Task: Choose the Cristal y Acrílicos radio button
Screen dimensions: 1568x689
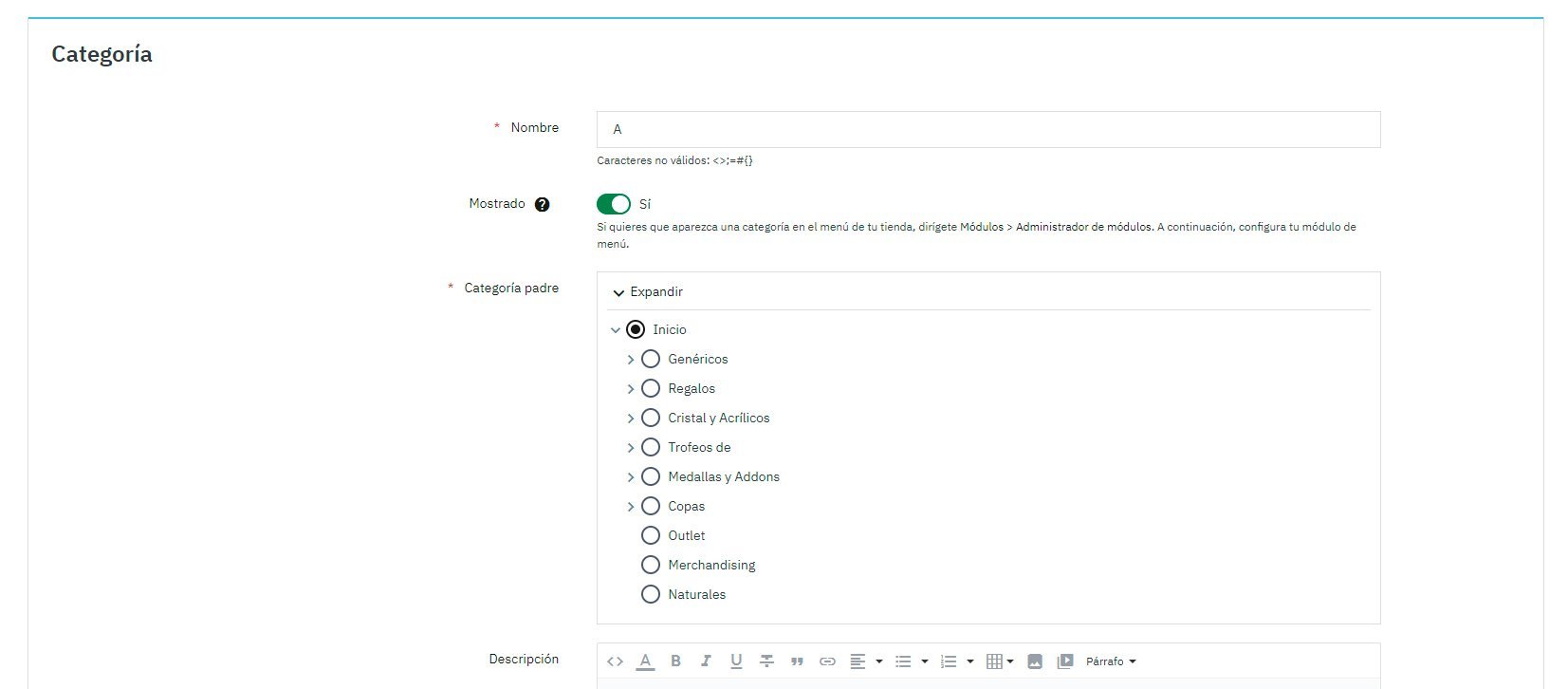Action: [x=651, y=418]
